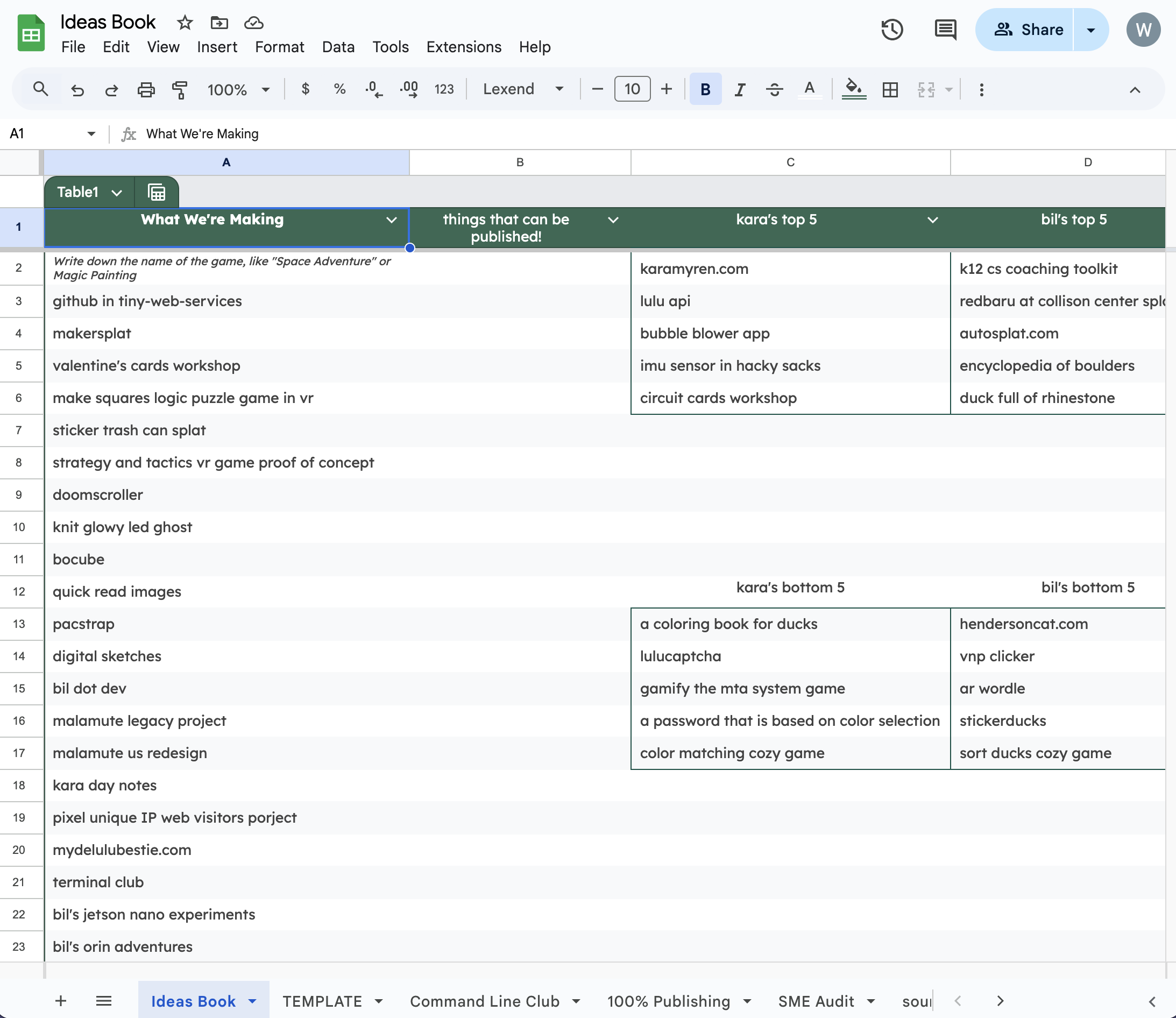Screen dimensions: 1176x1018
Task: Click the undo arrow icon
Action: coord(78,89)
